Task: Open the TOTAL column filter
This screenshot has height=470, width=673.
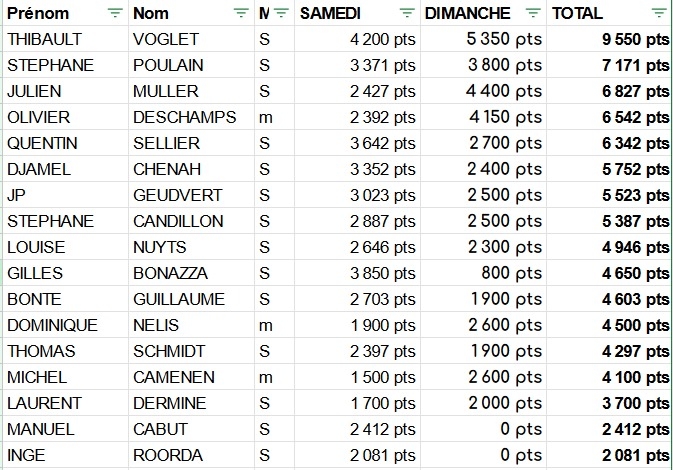Action: (x=658, y=14)
